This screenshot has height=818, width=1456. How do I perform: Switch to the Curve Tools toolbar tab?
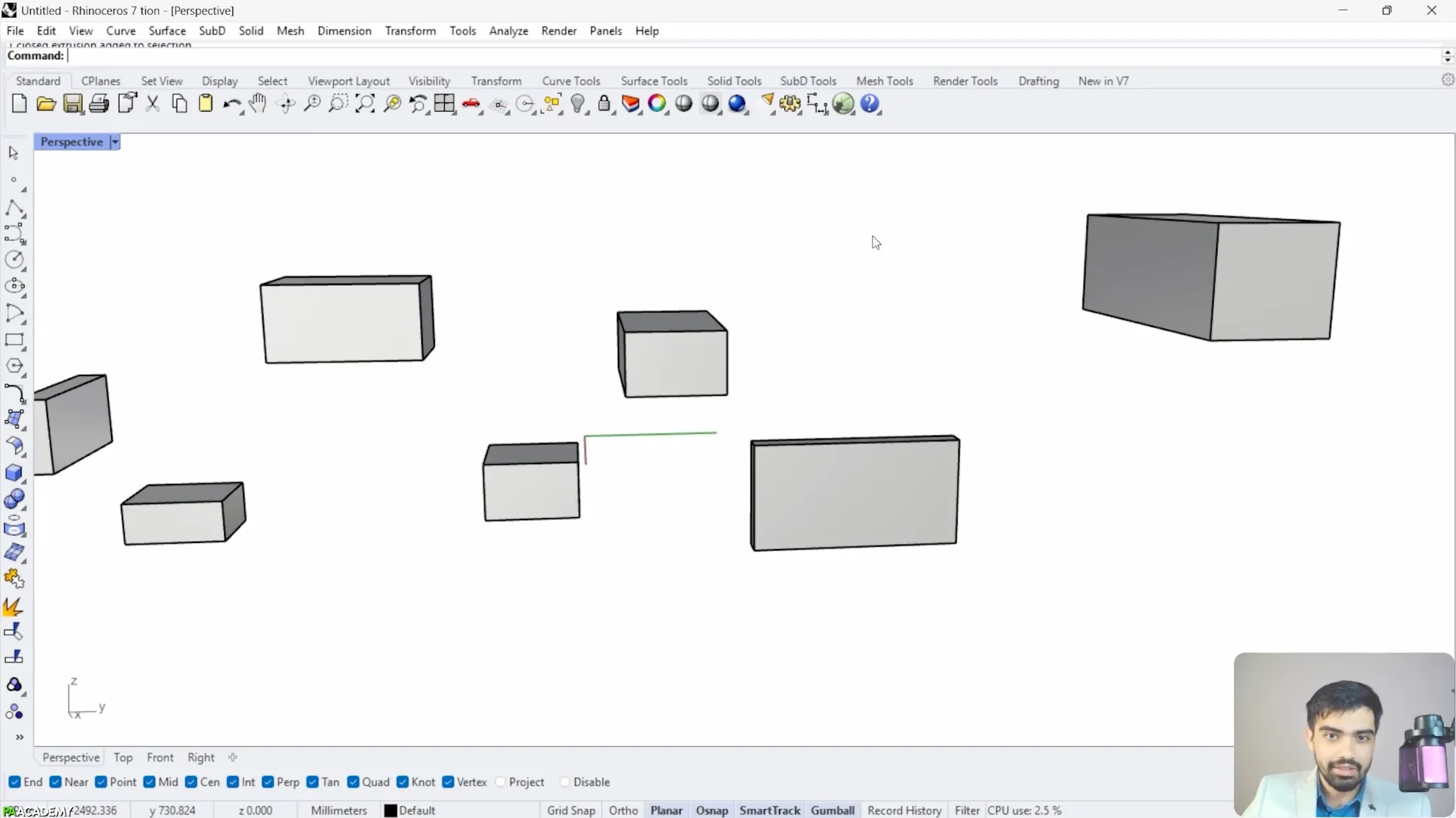(571, 81)
